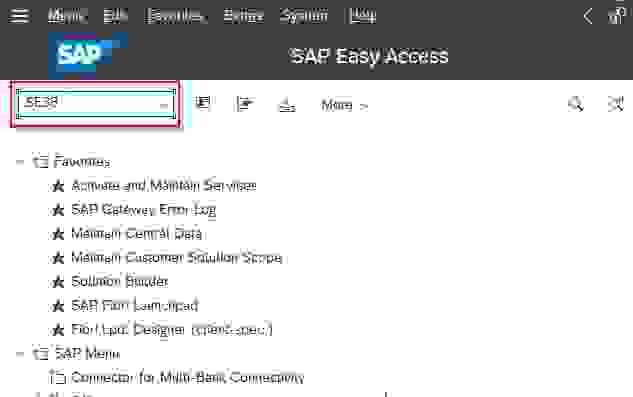Click the SAP Menu folder icon
Screen dimensions: 633x397
40,353
